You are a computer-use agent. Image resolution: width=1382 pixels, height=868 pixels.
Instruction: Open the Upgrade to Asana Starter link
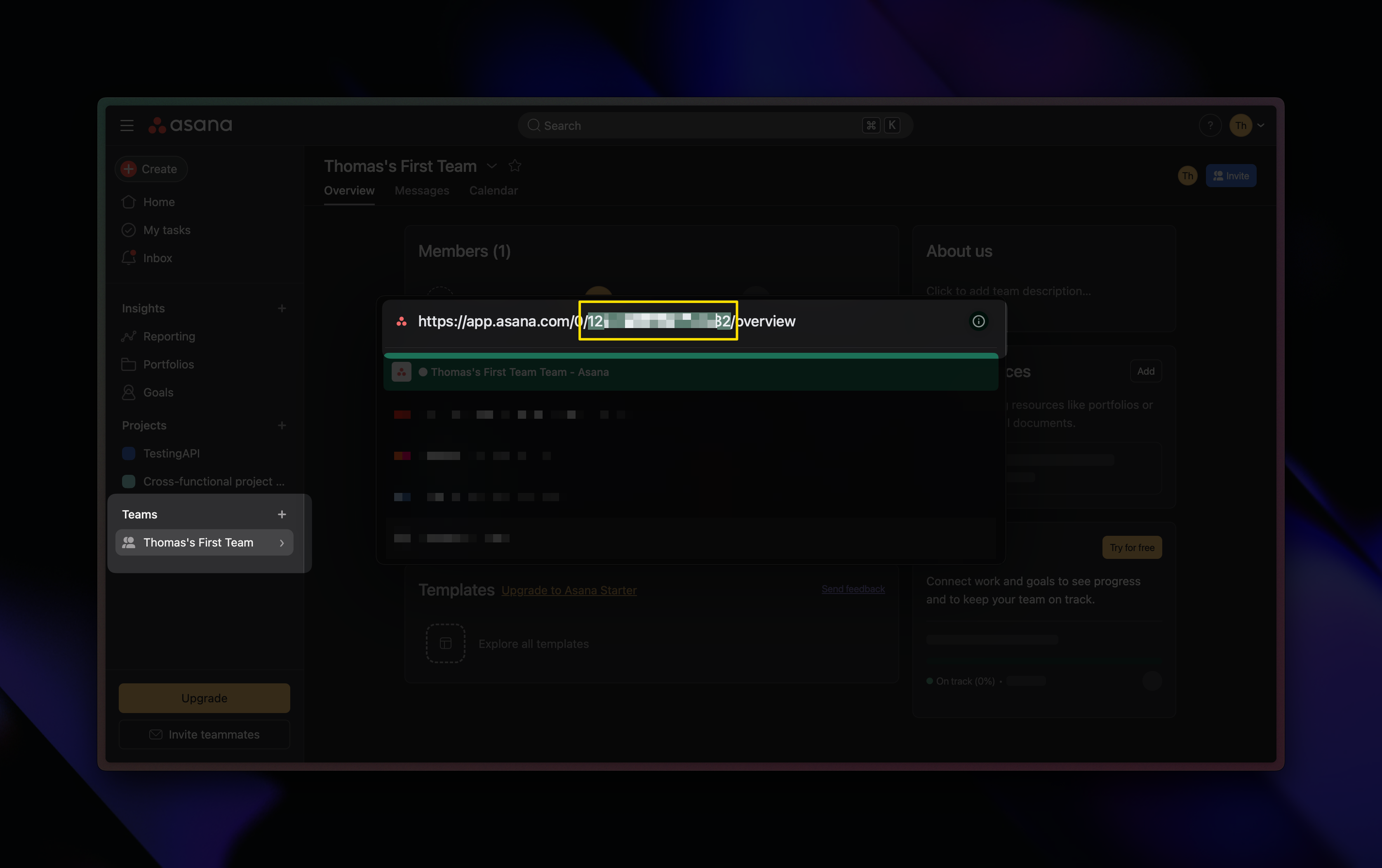[x=569, y=590]
